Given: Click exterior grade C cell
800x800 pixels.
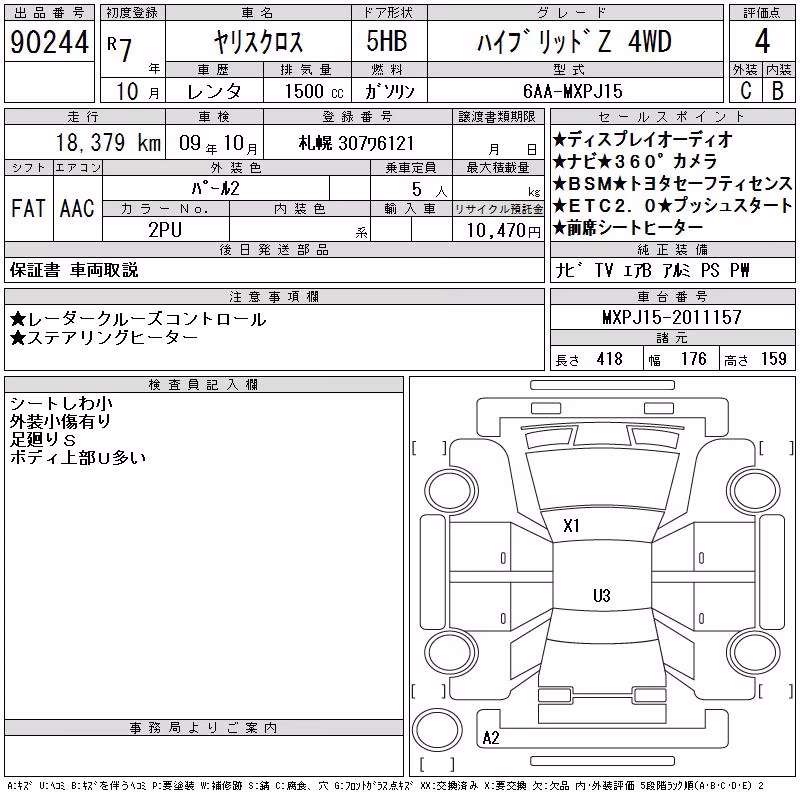Looking at the screenshot, I should pyautogui.click(x=745, y=91).
